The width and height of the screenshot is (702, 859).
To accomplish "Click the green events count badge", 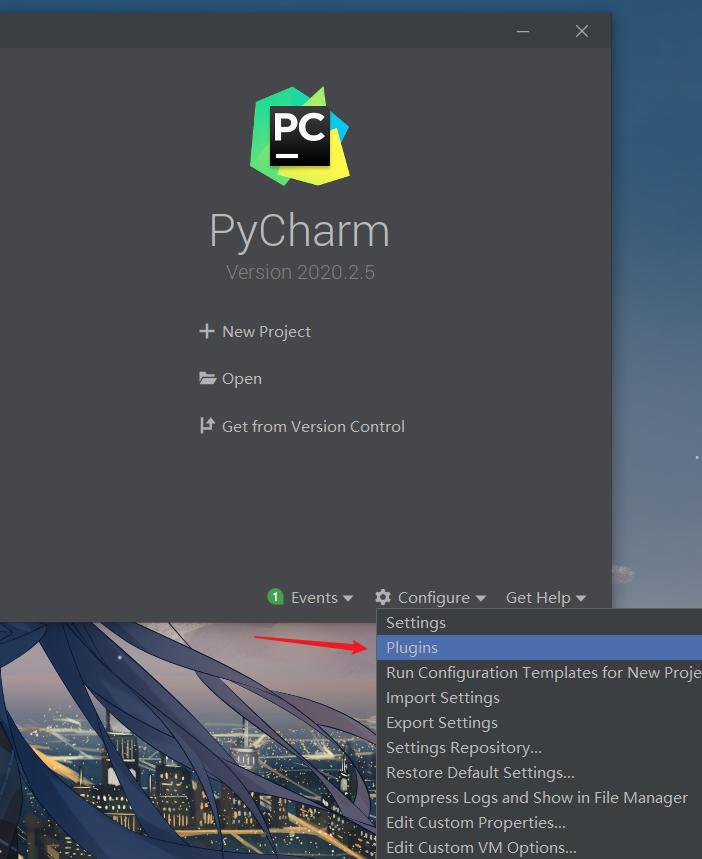I will 275,597.
